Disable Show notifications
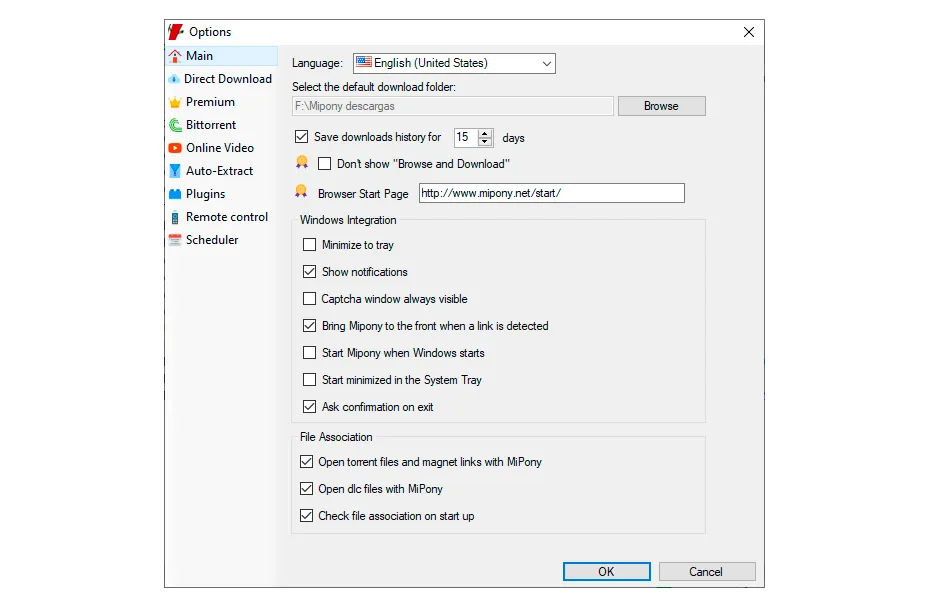932x611 pixels. point(309,272)
